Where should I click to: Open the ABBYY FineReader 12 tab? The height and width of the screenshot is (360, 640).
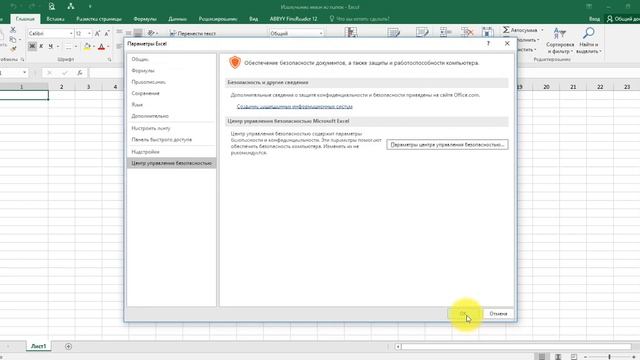point(293,19)
